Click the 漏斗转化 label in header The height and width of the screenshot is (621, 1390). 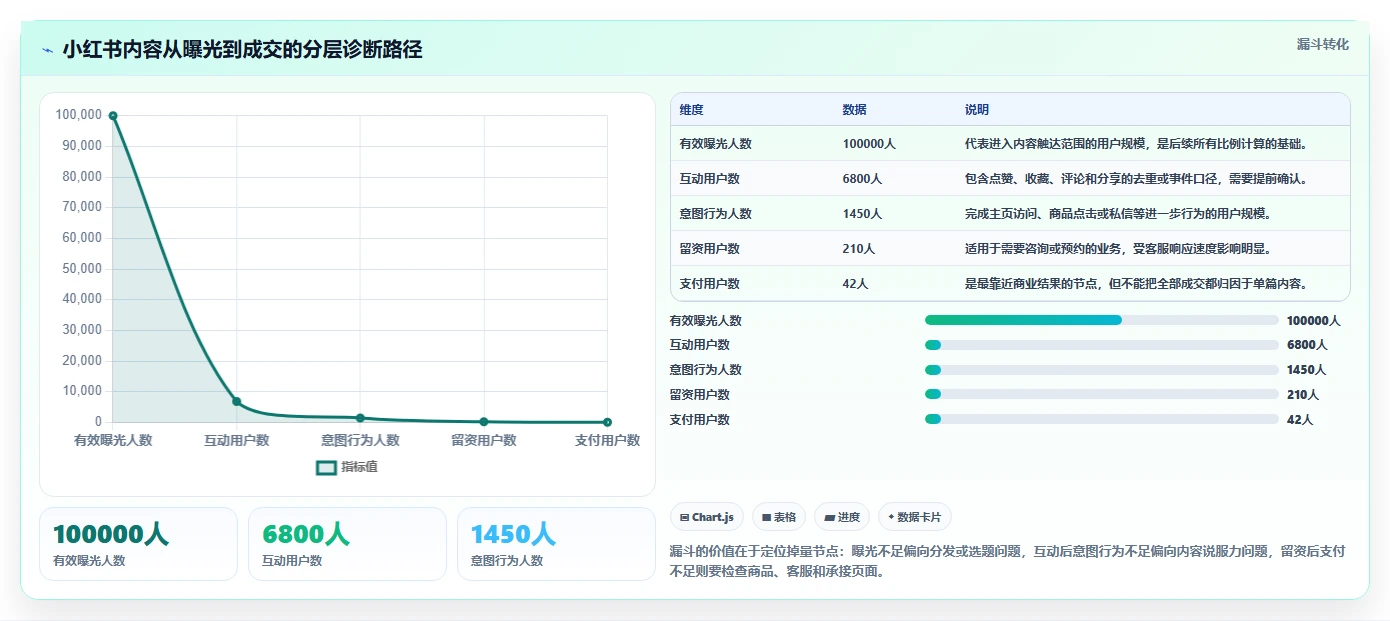click(1322, 45)
